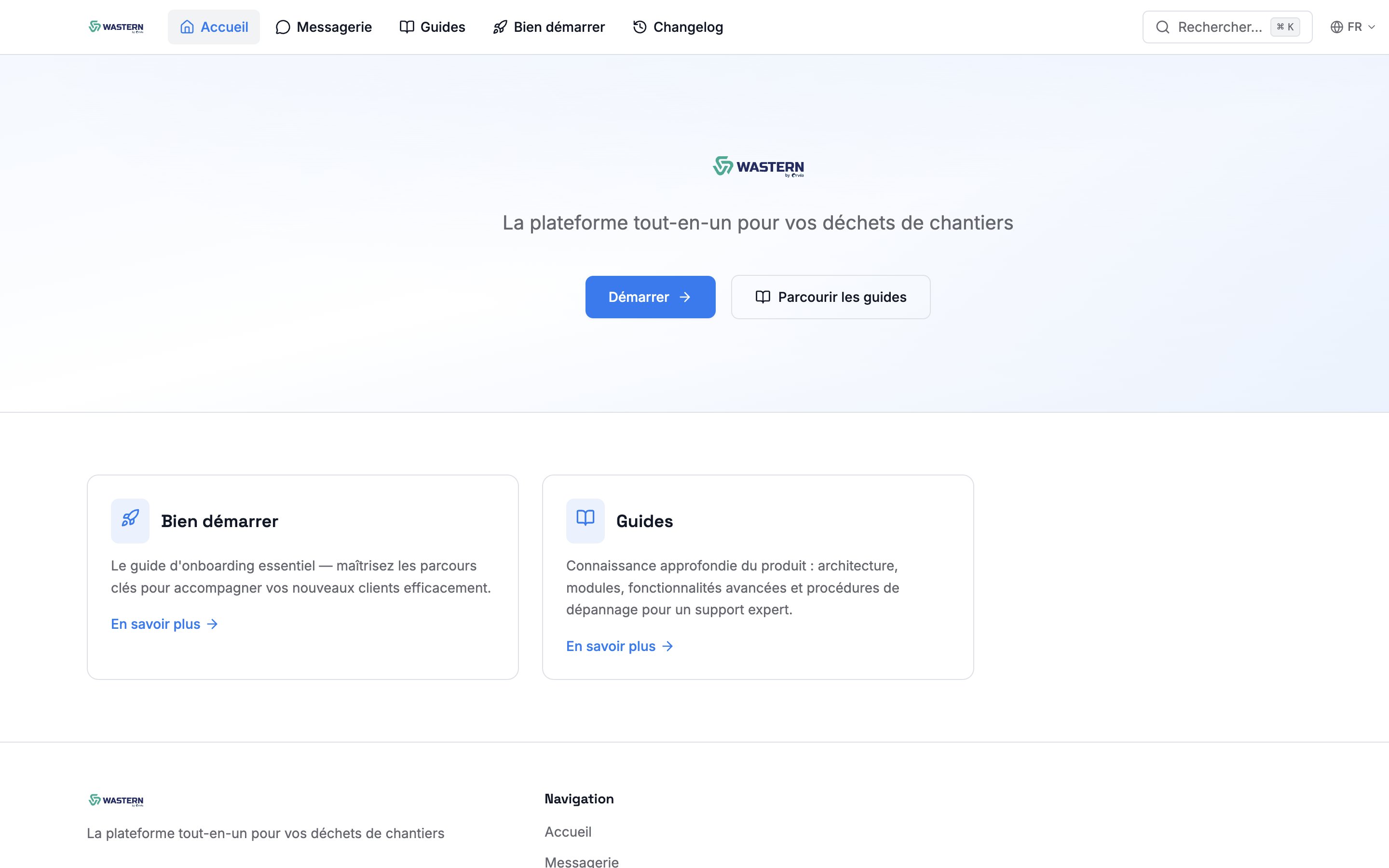The height and width of the screenshot is (868, 1389).
Task: Click the house icon next to Accueil
Action: [187, 27]
